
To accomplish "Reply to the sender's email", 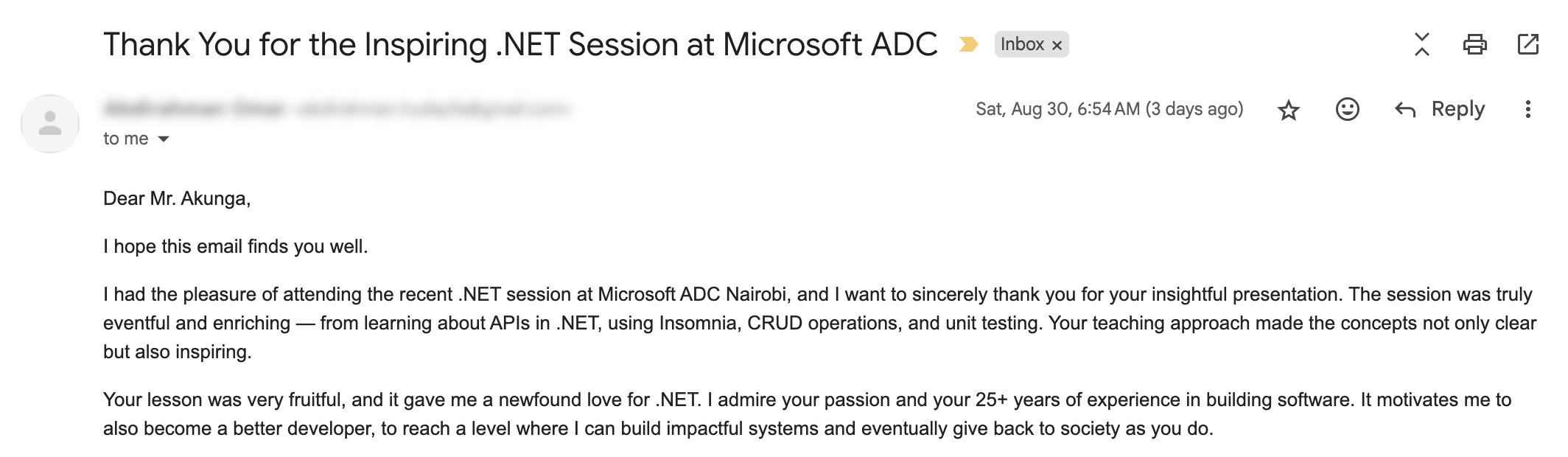I will point(1441,109).
